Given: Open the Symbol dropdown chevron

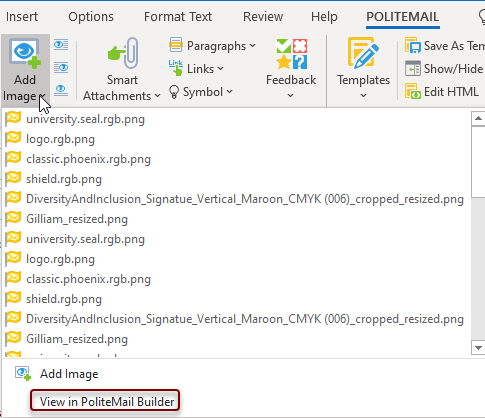Looking at the screenshot, I should coord(229,91).
